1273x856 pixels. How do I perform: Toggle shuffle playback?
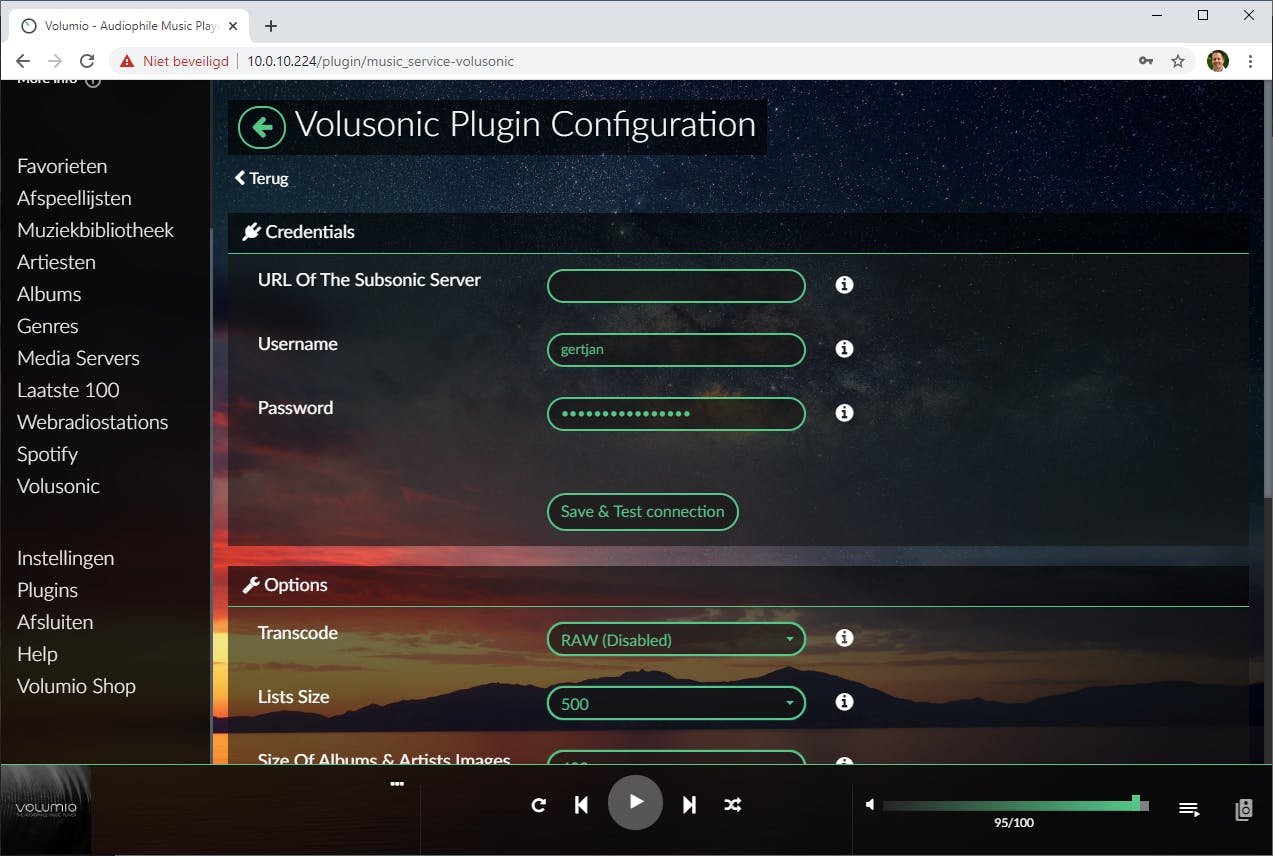point(733,804)
